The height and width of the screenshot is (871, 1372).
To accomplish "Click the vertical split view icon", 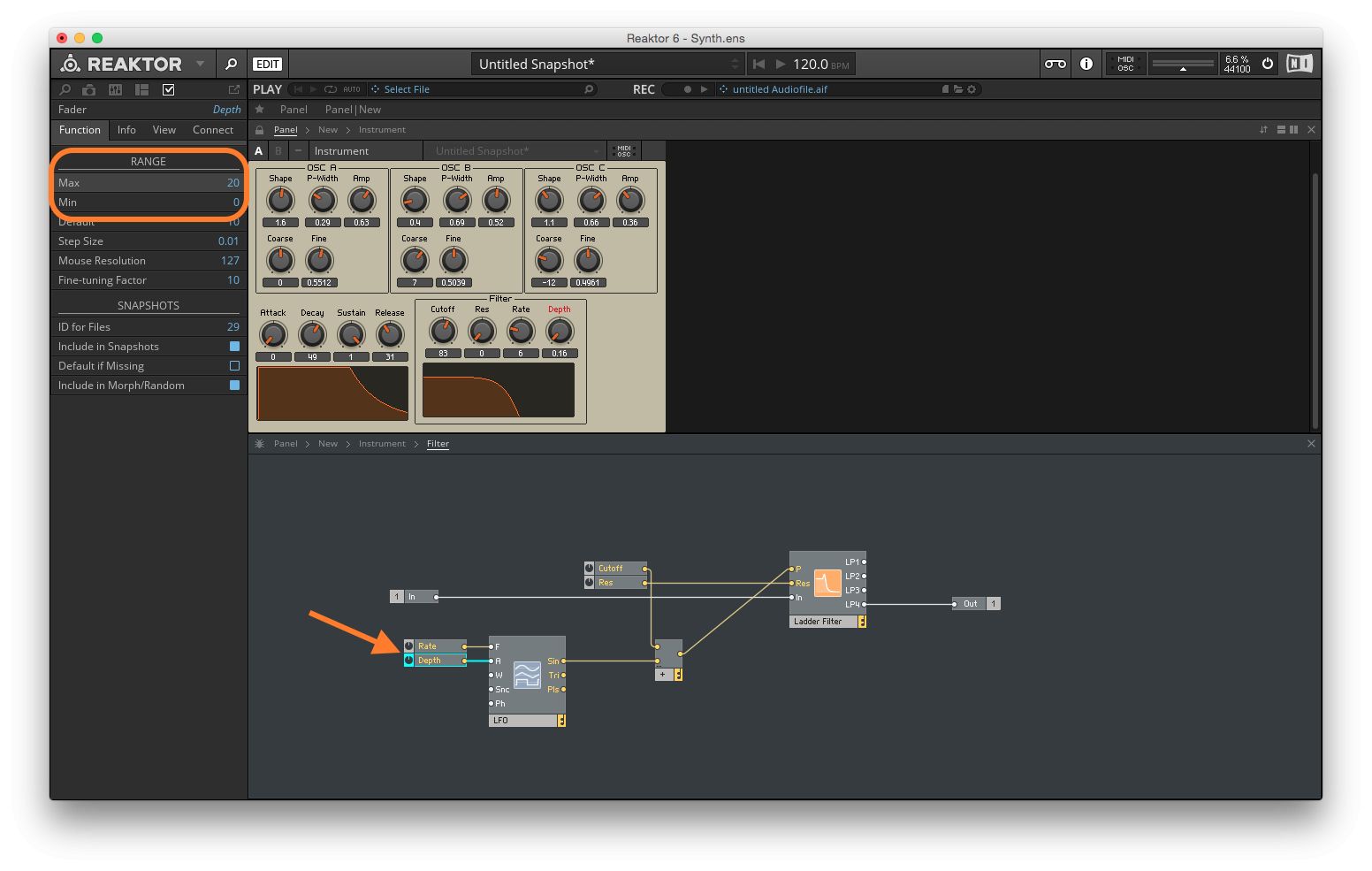I will coord(1293,130).
